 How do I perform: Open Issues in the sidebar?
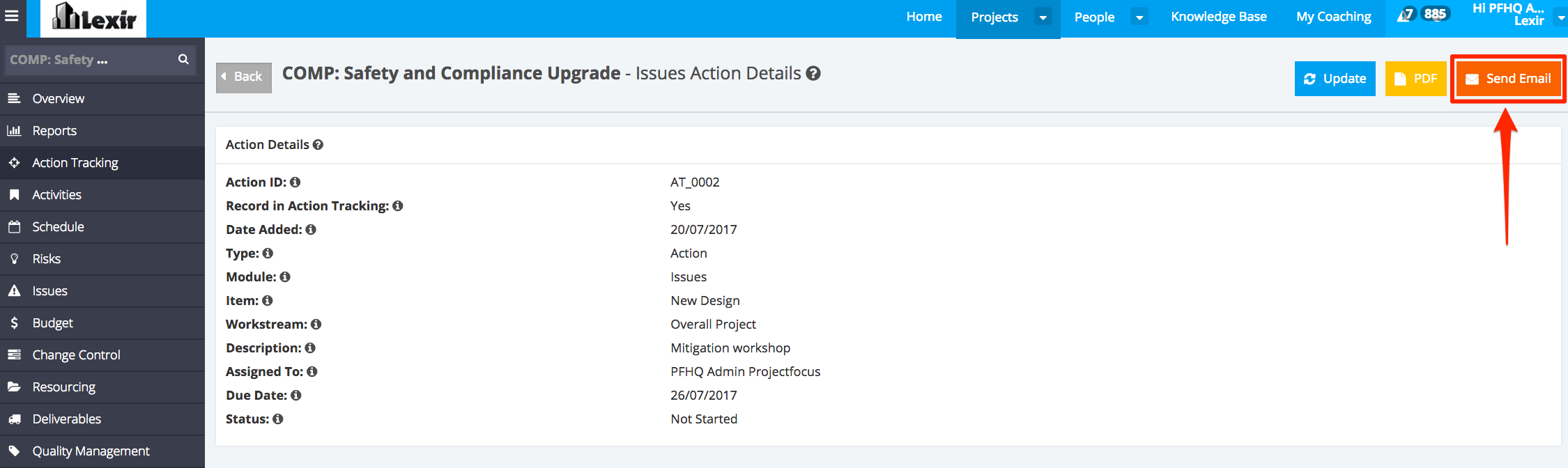[102, 291]
